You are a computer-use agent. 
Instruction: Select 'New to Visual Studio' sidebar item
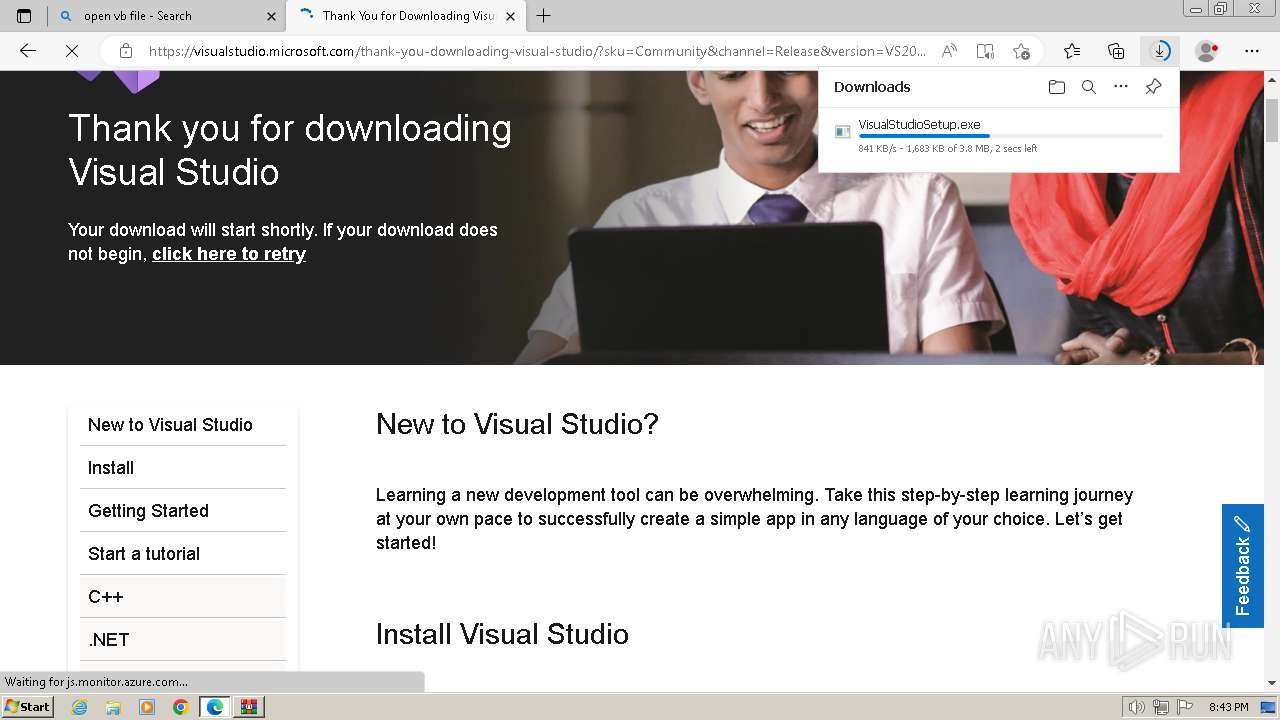[183, 425]
